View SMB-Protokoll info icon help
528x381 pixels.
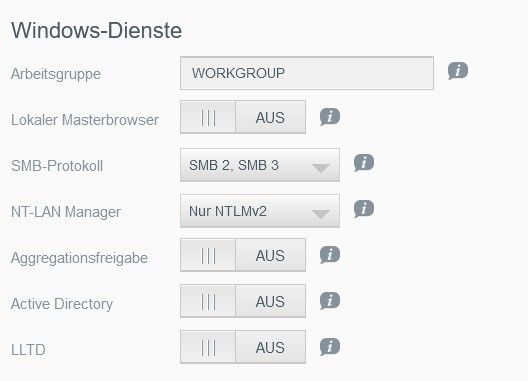tap(364, 163)
